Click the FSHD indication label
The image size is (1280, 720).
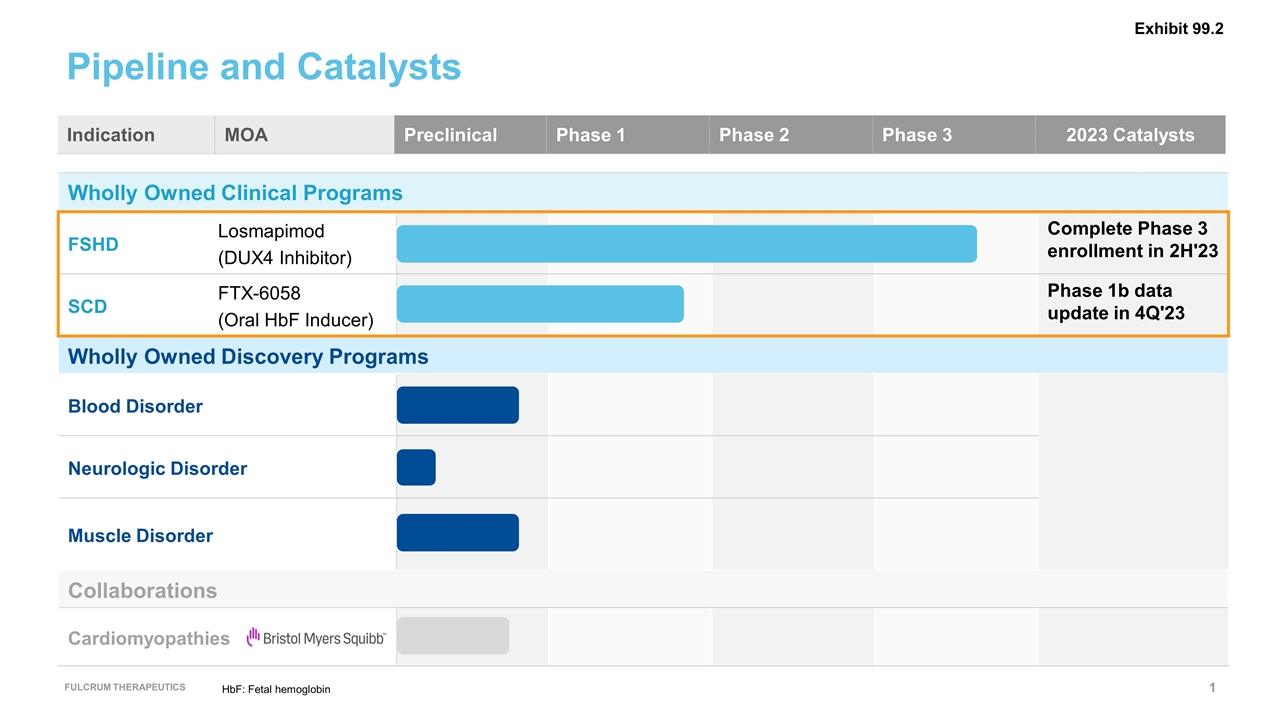coord(93,245)
